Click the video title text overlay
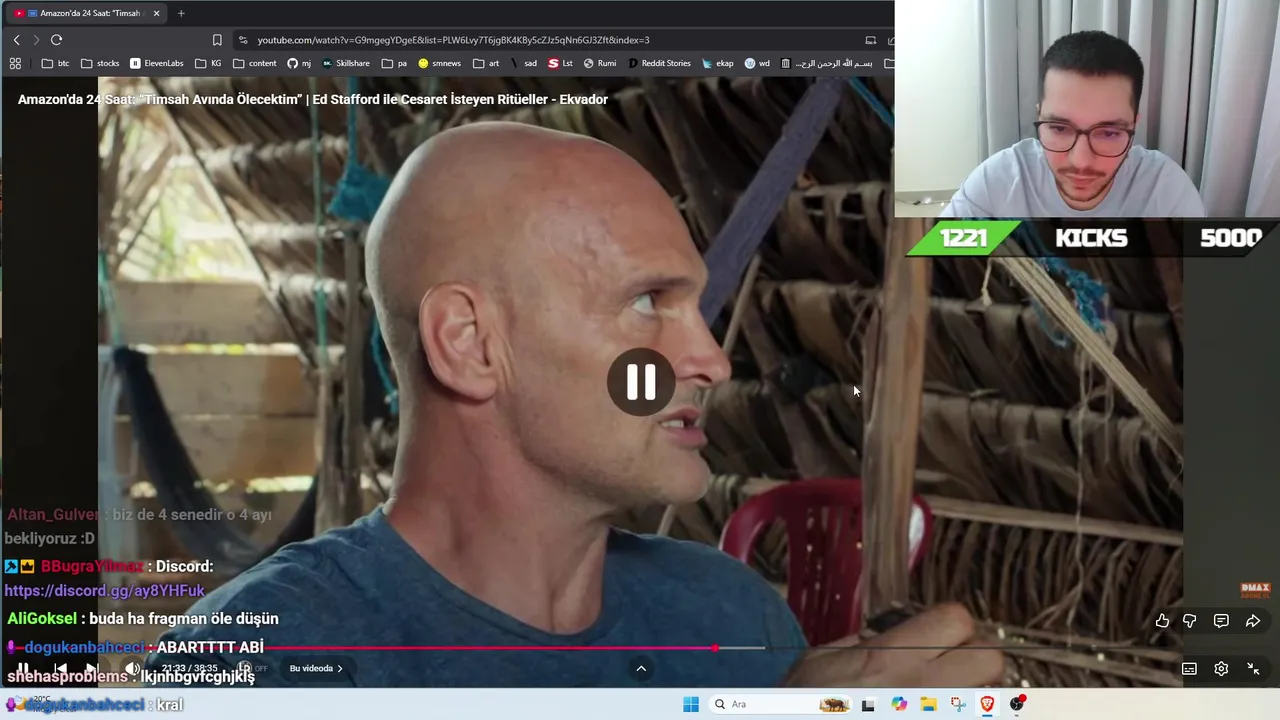 pos(313,99)
